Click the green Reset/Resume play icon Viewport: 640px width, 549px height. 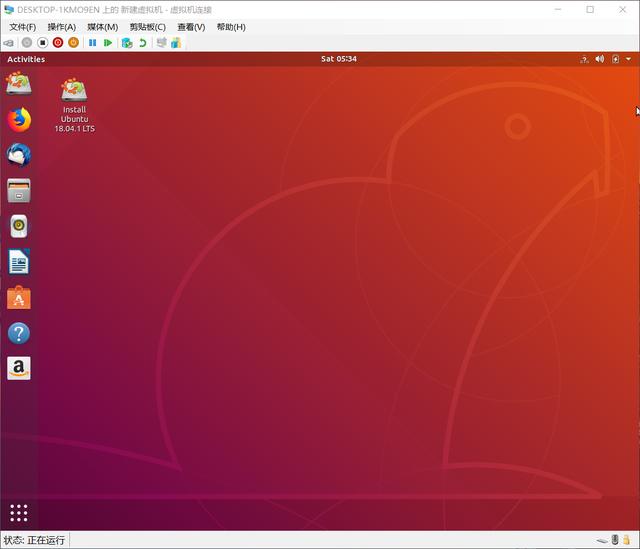point(108,42)
